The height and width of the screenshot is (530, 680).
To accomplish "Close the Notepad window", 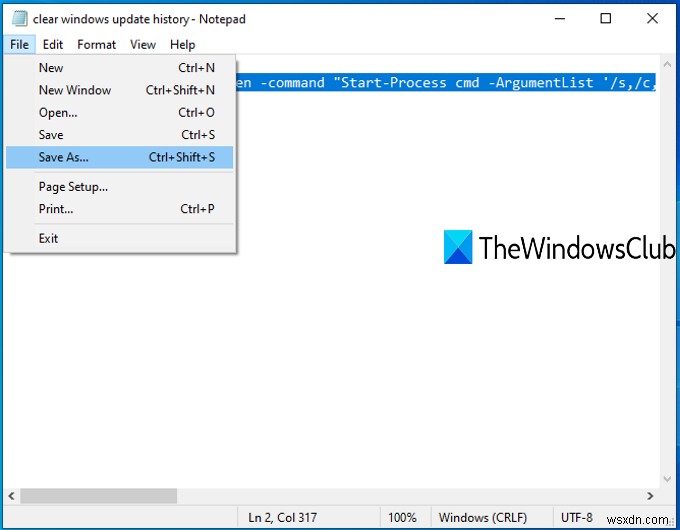I will point(652,19).
